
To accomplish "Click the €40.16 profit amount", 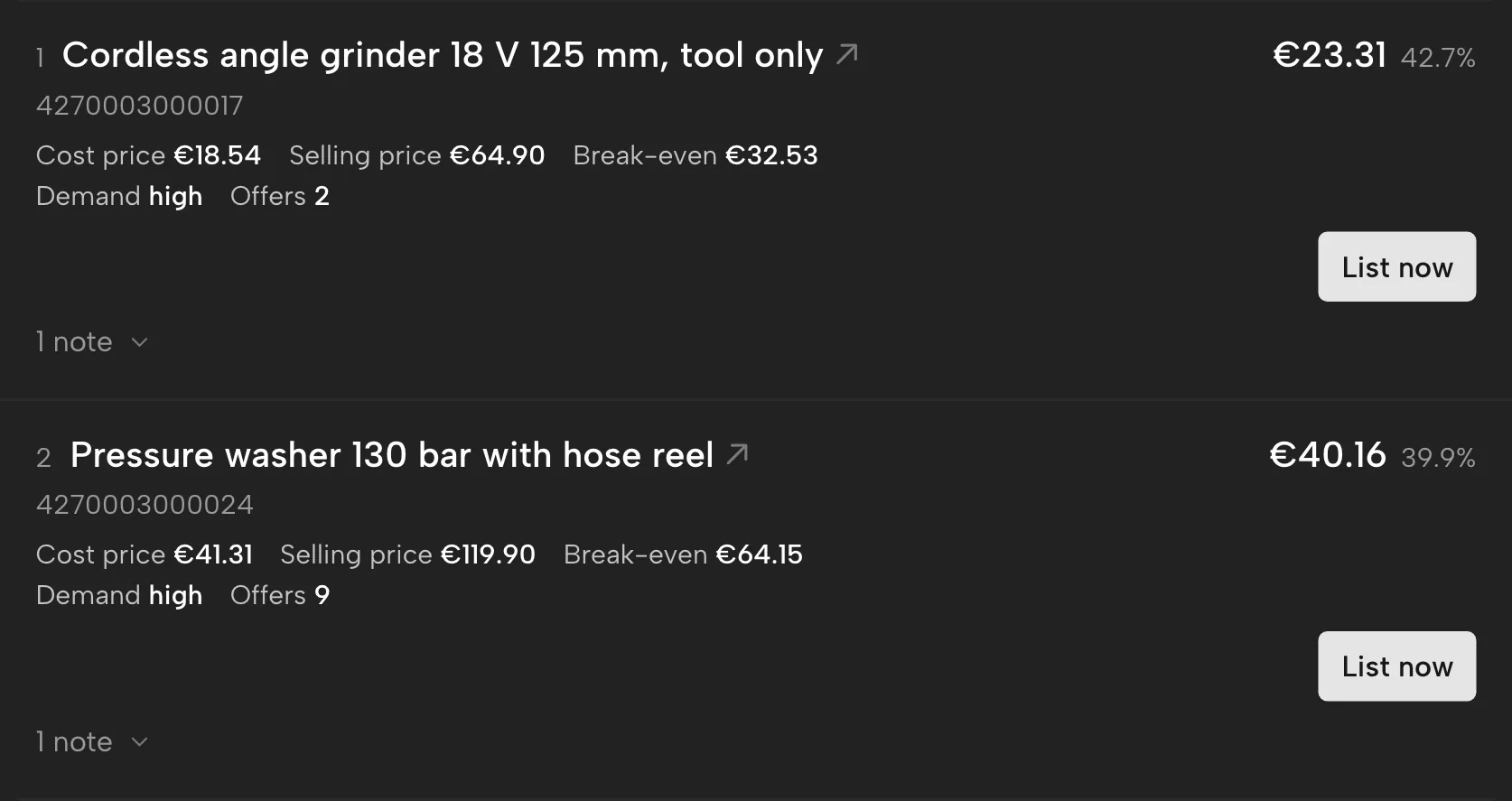I will (x=1328, y=455).
